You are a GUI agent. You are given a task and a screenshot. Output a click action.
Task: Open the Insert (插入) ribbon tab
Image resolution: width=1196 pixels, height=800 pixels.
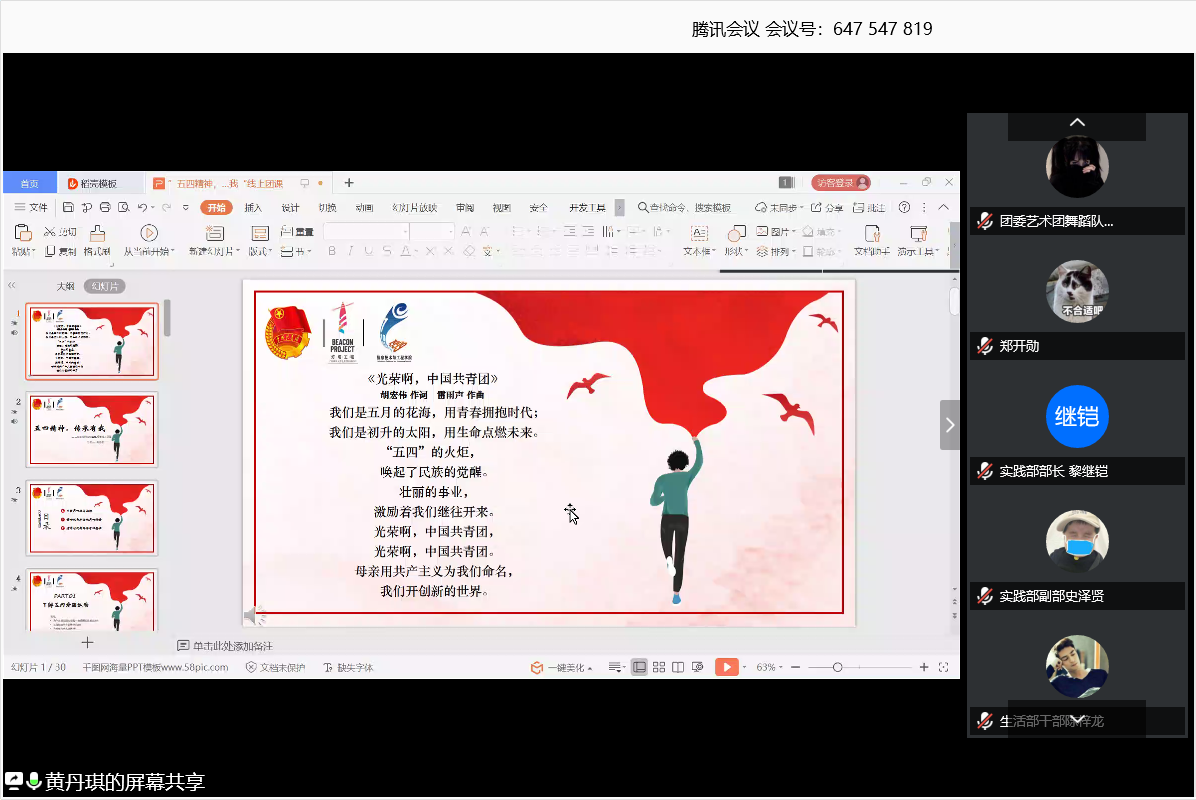point(253,208)
